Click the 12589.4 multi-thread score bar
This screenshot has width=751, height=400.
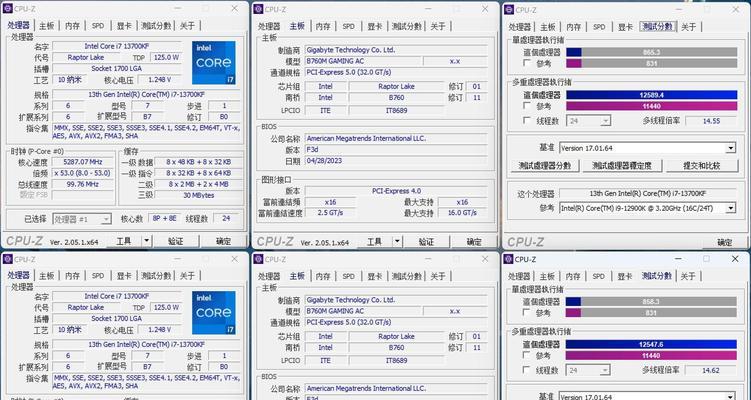click(x=651, y=95)
